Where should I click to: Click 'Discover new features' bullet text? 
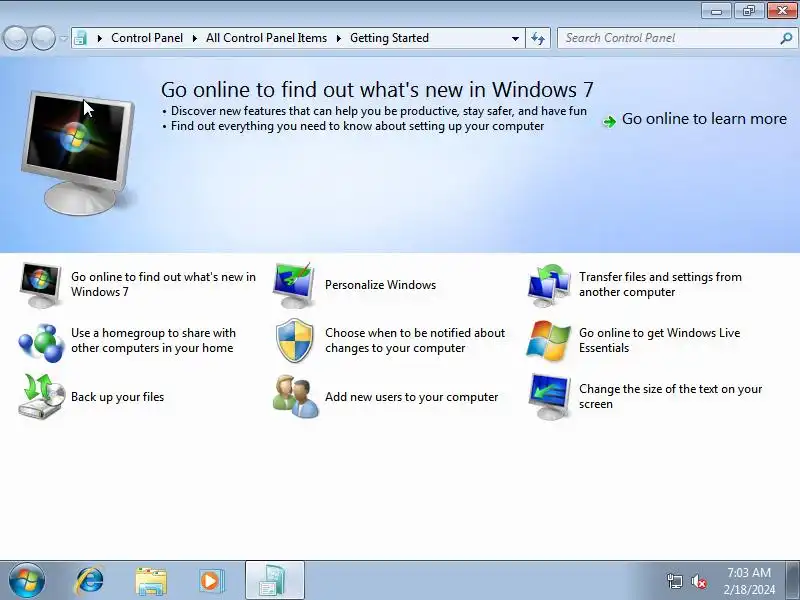coord(379,111)
